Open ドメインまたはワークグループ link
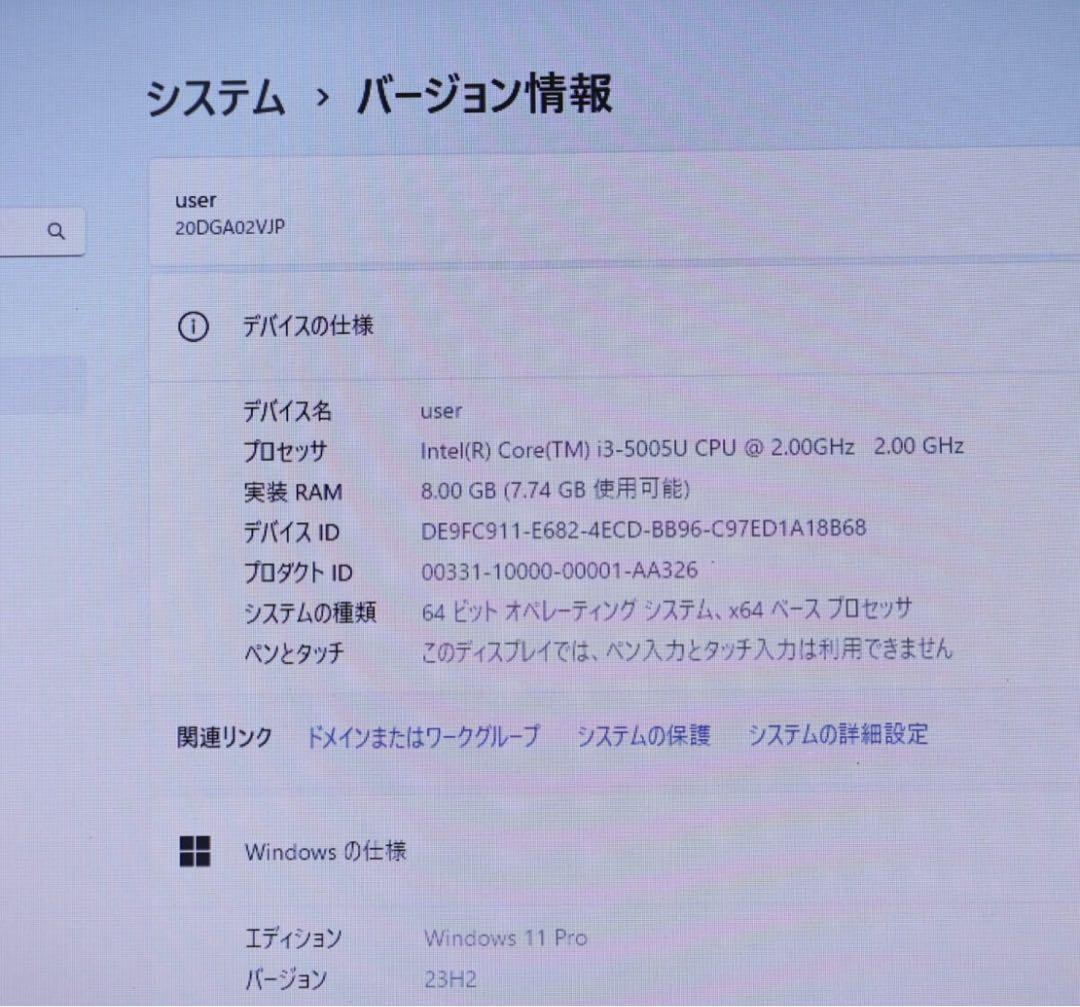 [x=423, y=736]
